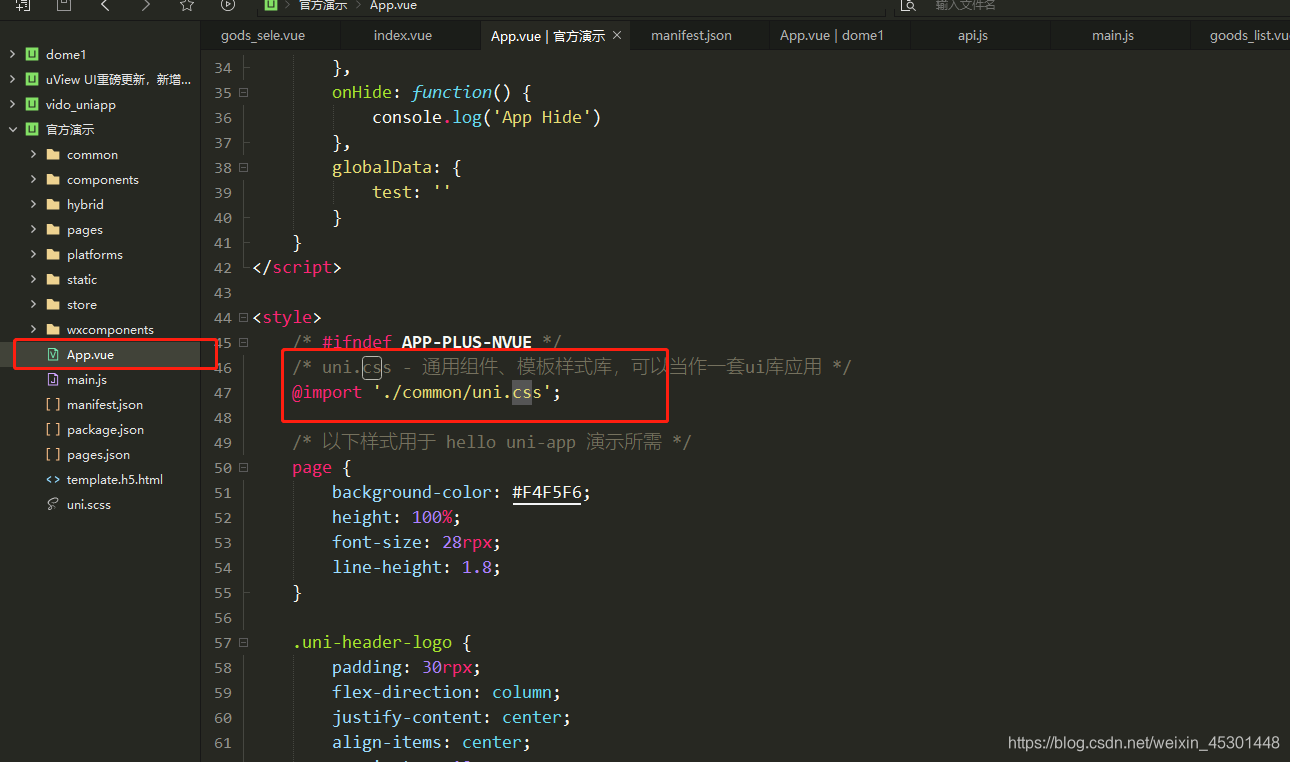
Task: Switch to the api.js tab
Action: click(973, 35)
